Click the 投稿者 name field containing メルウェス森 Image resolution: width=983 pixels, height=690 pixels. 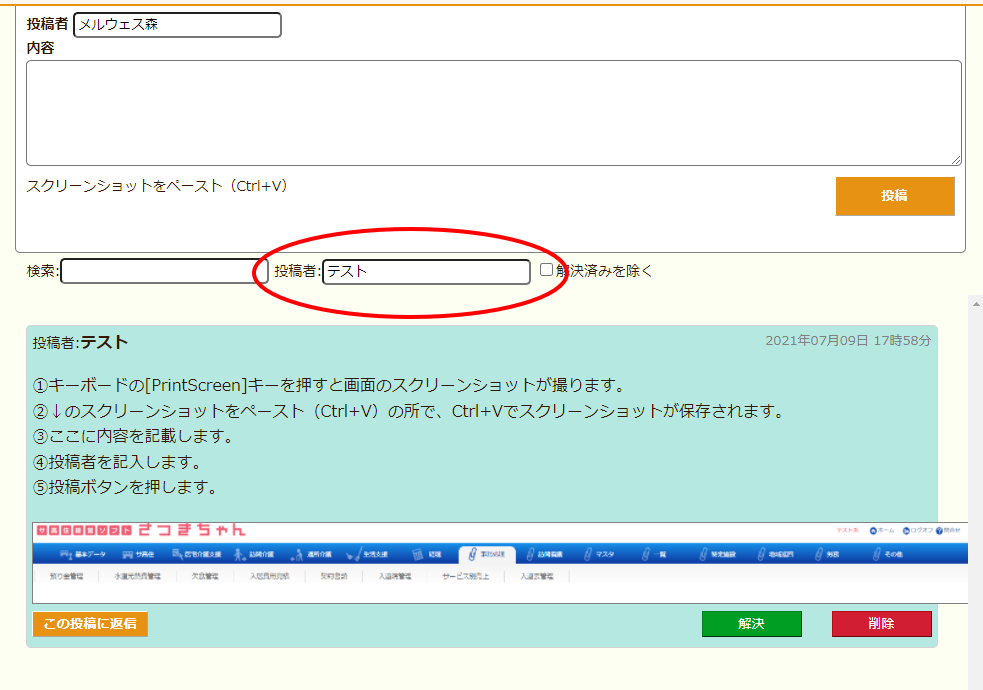[x=177, y=25]
